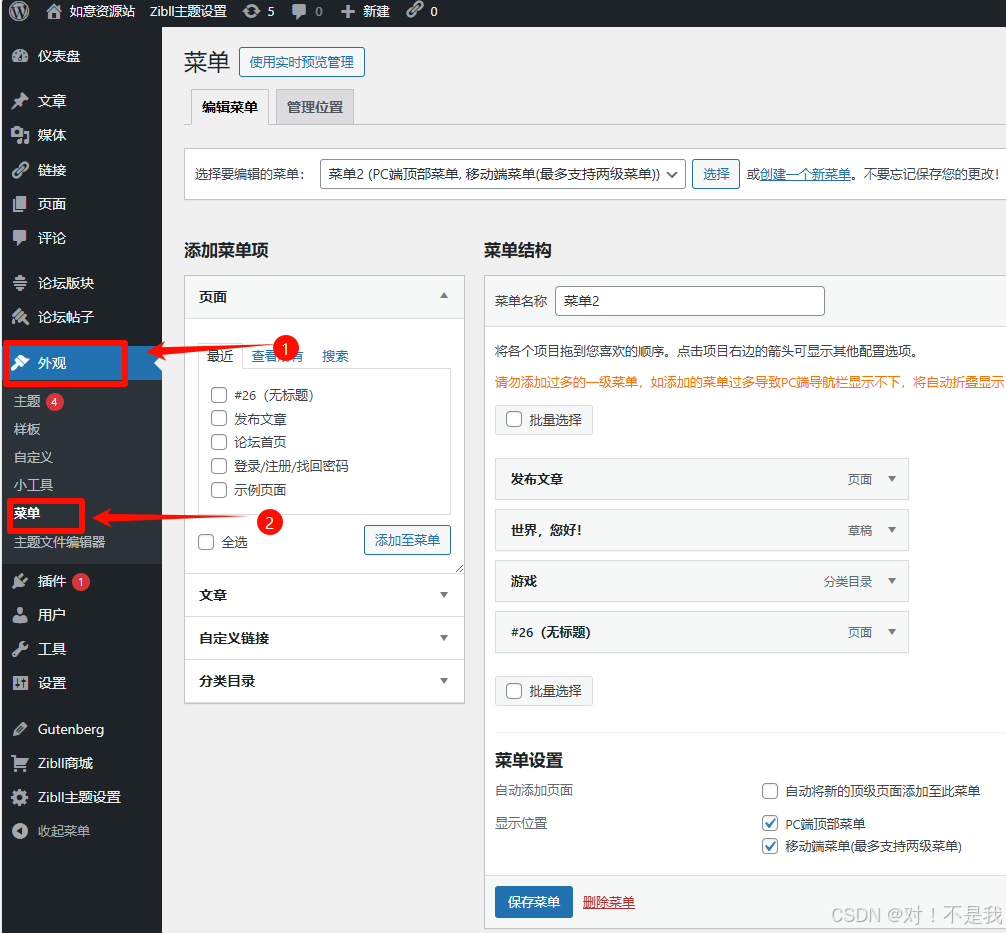Open the 主题文件编辑器 submenu item

60,542
